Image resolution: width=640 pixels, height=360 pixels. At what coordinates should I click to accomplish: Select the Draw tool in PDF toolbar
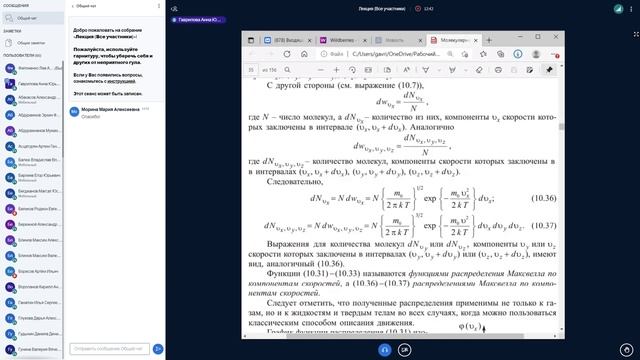pyautogui.click(x=425, y=70)
